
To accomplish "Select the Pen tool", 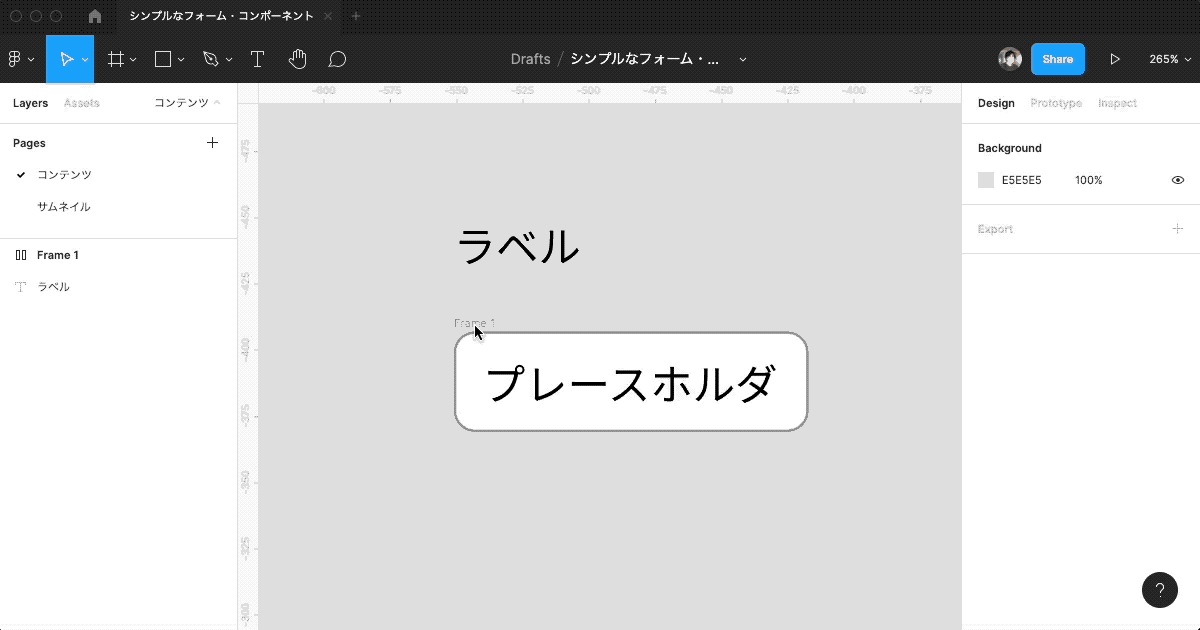I will pyautogui.click(x=211, y=60).
